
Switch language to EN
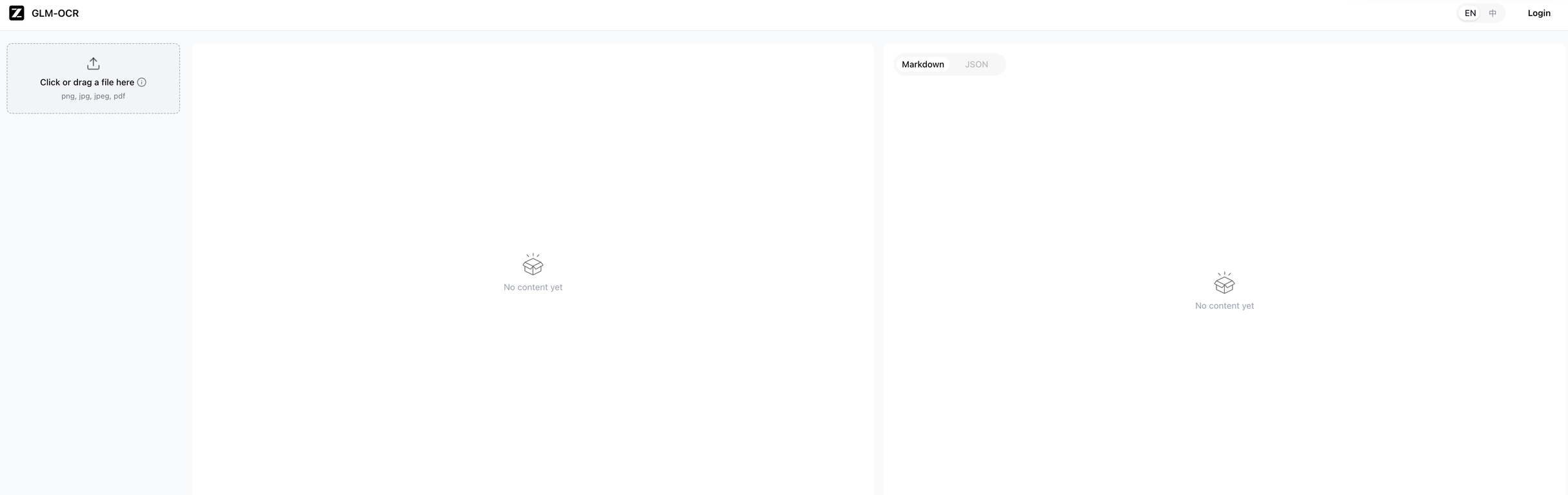[x=1470, y=13]
